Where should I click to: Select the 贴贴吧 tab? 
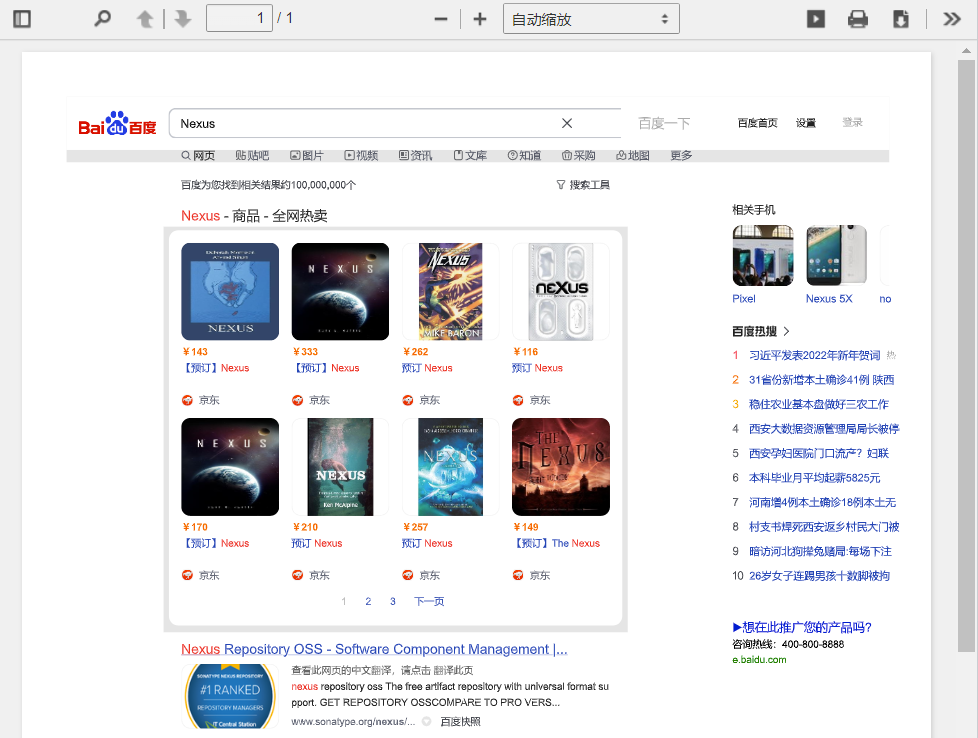tap(252, 155)
